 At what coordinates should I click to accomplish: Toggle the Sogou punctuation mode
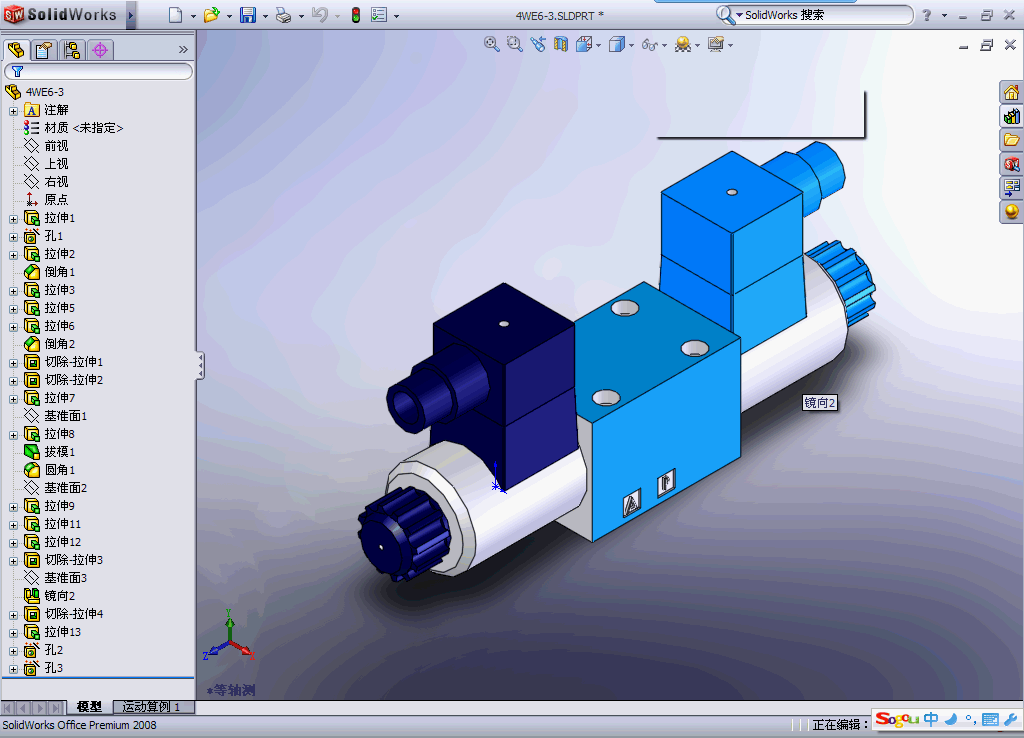(x=971, y=720)
